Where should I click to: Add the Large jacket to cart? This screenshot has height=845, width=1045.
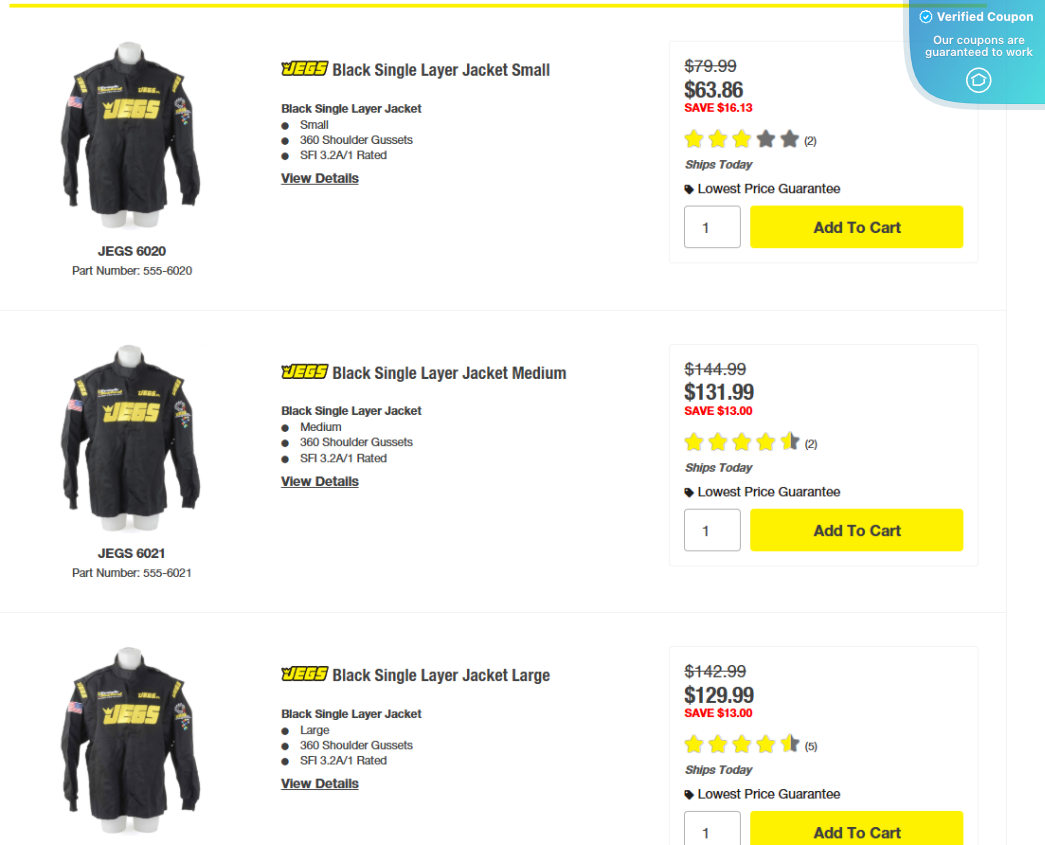click(856, 832)
